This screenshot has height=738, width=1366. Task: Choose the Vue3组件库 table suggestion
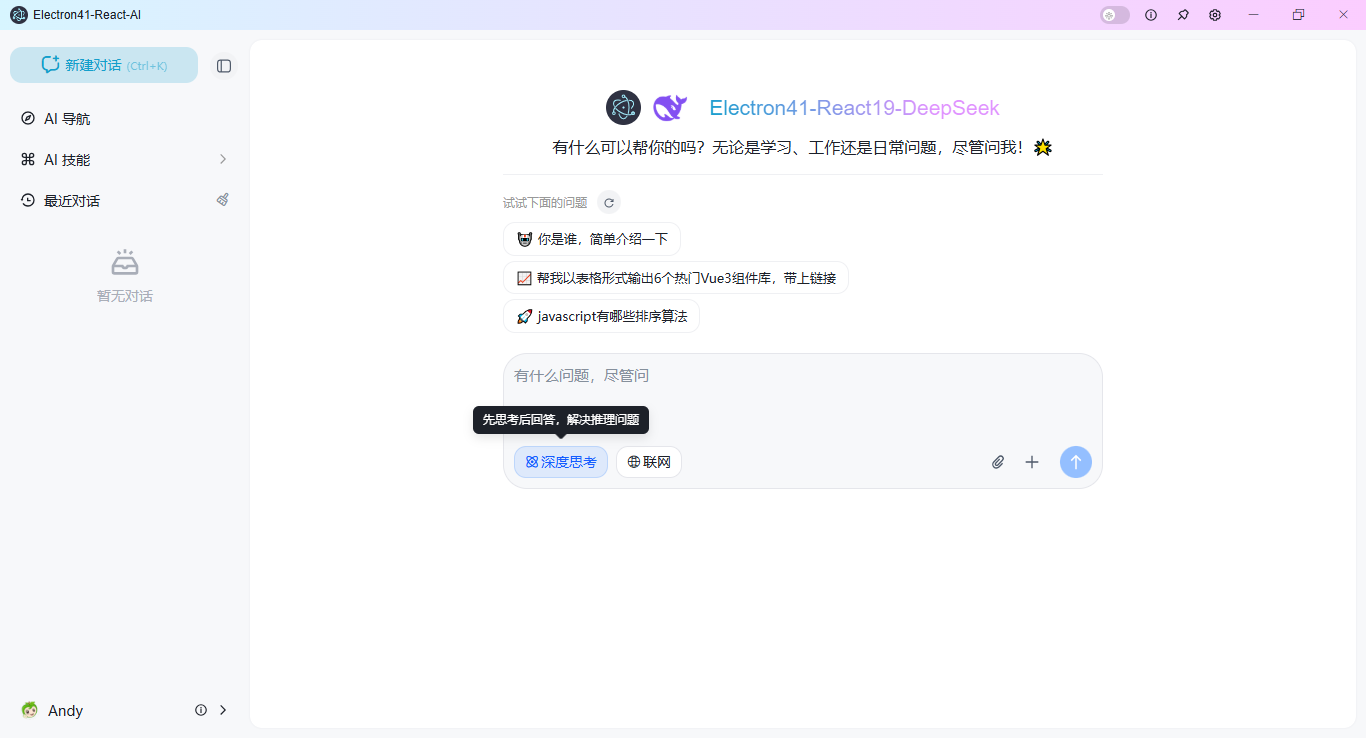pos(676,278)
